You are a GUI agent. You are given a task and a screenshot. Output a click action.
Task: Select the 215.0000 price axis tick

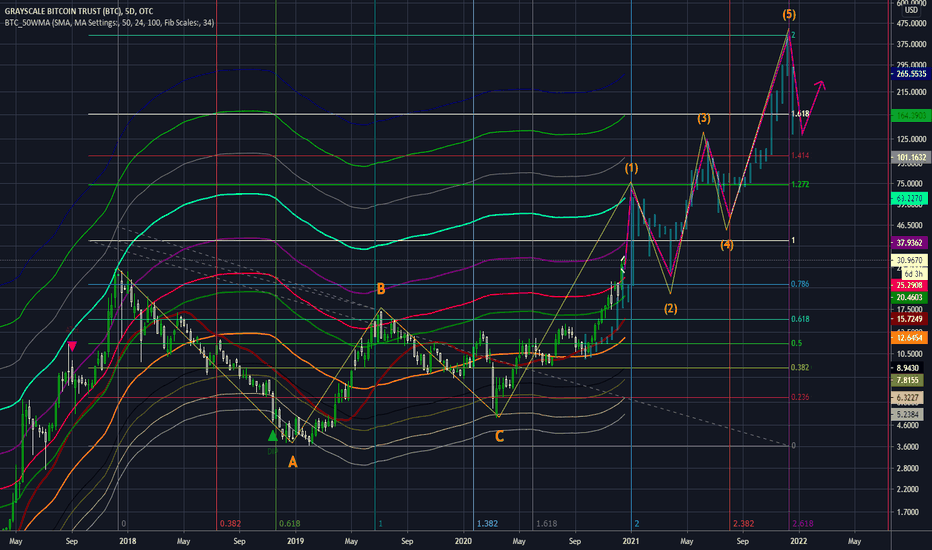click(911, 92)
